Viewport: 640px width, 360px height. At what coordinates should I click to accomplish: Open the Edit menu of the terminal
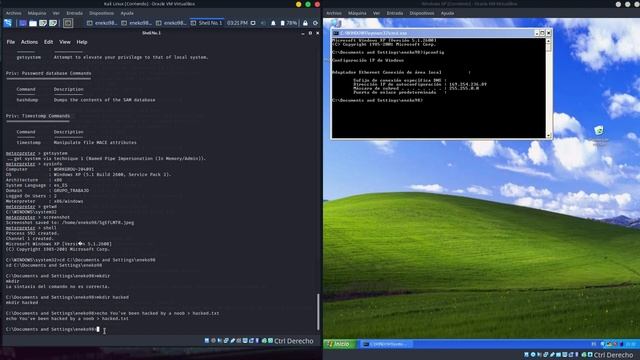pos(49,42)
